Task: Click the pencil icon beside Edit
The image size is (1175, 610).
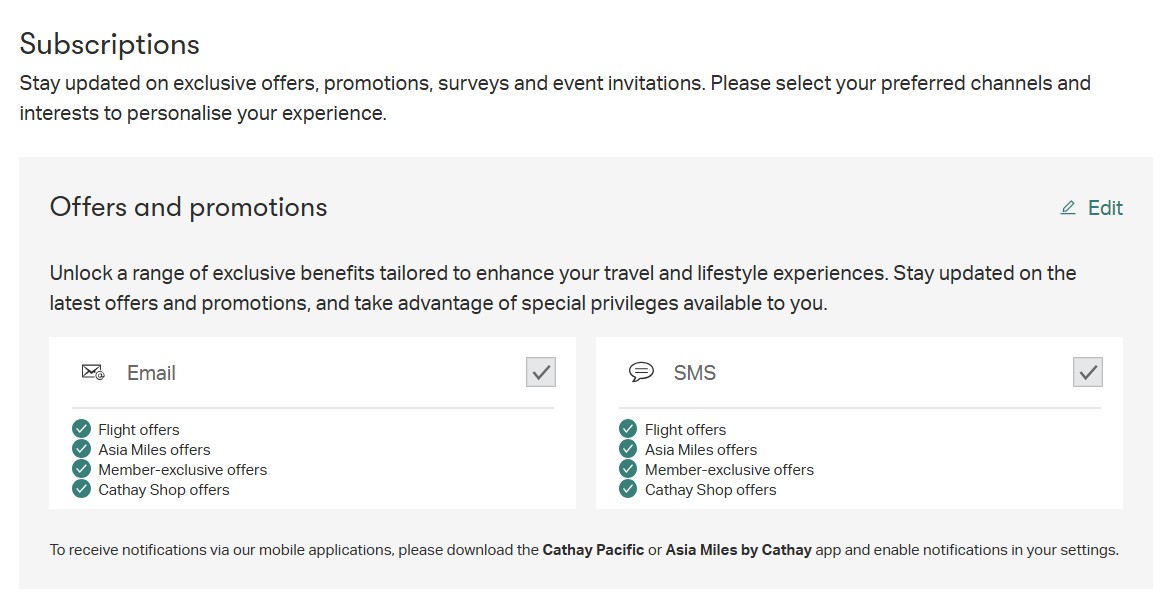Action: (1068, 208)
